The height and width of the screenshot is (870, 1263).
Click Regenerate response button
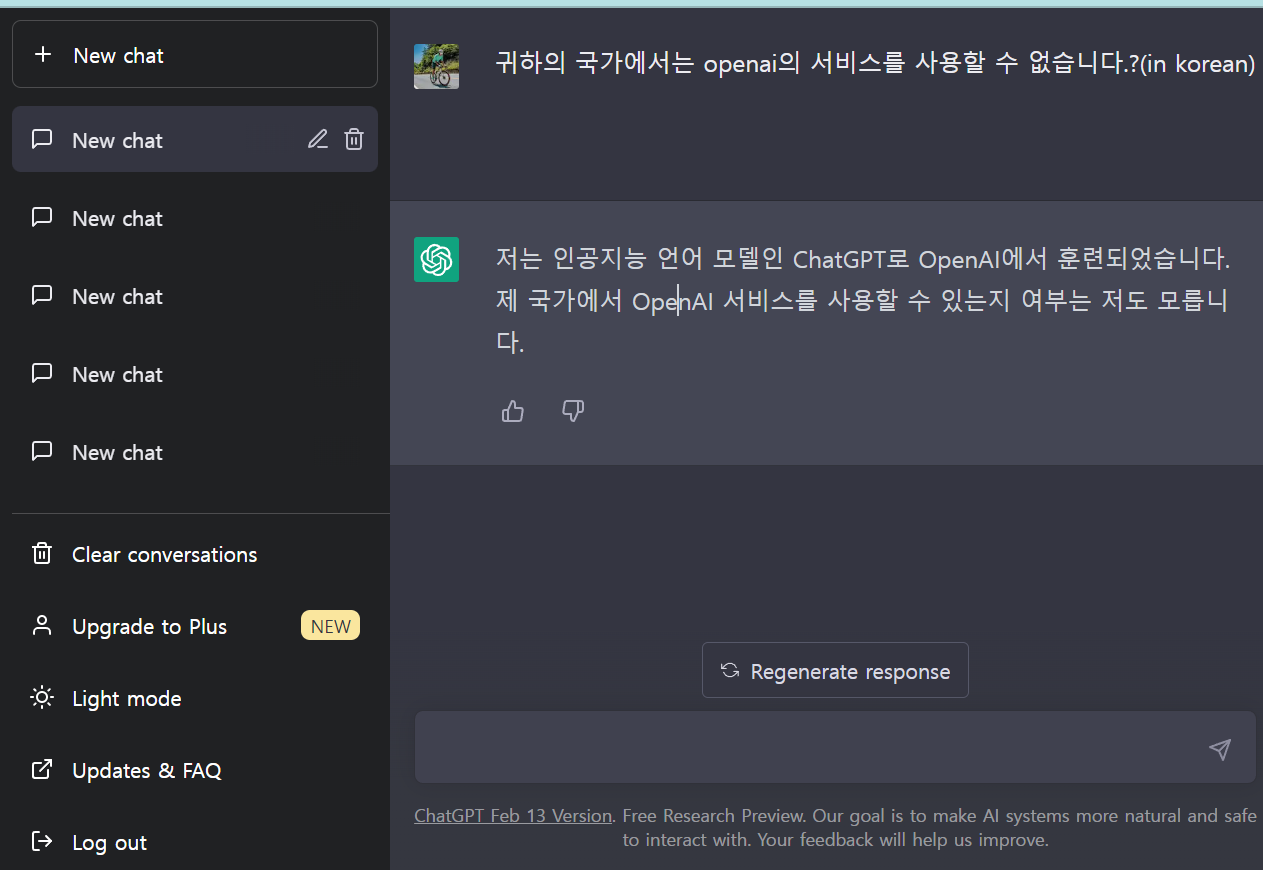[x=835, y=670]
